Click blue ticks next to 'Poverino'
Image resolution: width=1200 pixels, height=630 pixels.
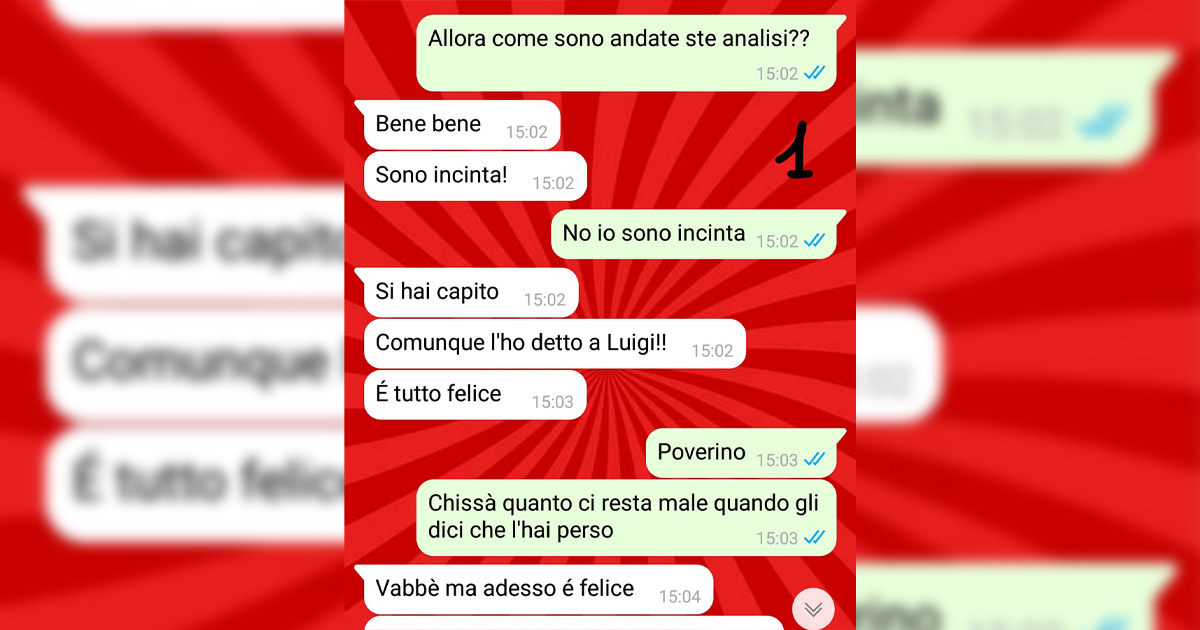tap(814, 459)
